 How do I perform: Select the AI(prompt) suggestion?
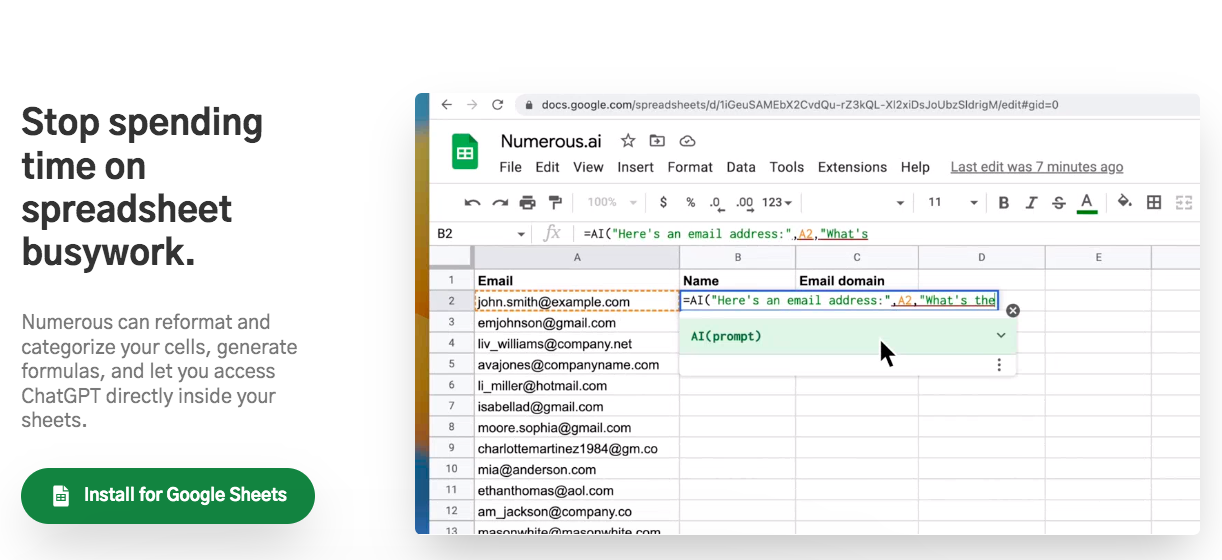(847, 336)
